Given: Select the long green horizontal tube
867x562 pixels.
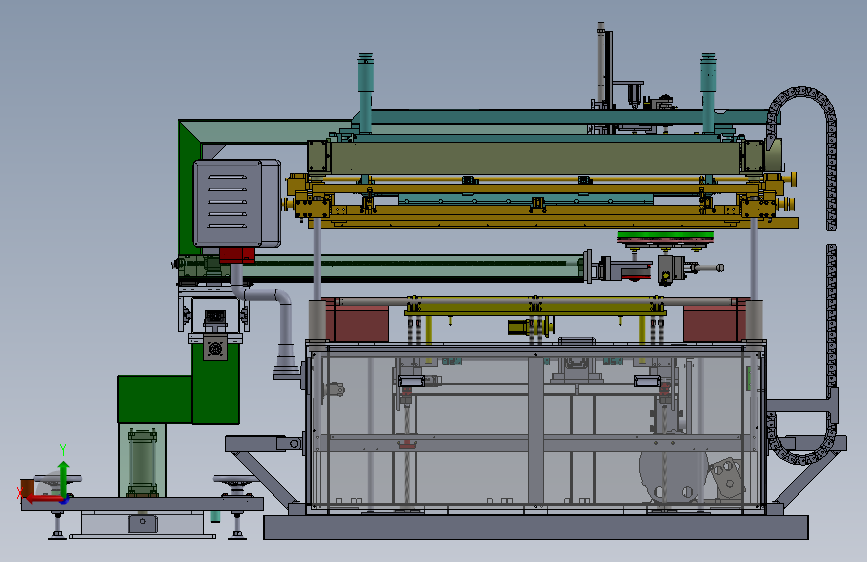Looking at the screenshot, I should point(410,267).
